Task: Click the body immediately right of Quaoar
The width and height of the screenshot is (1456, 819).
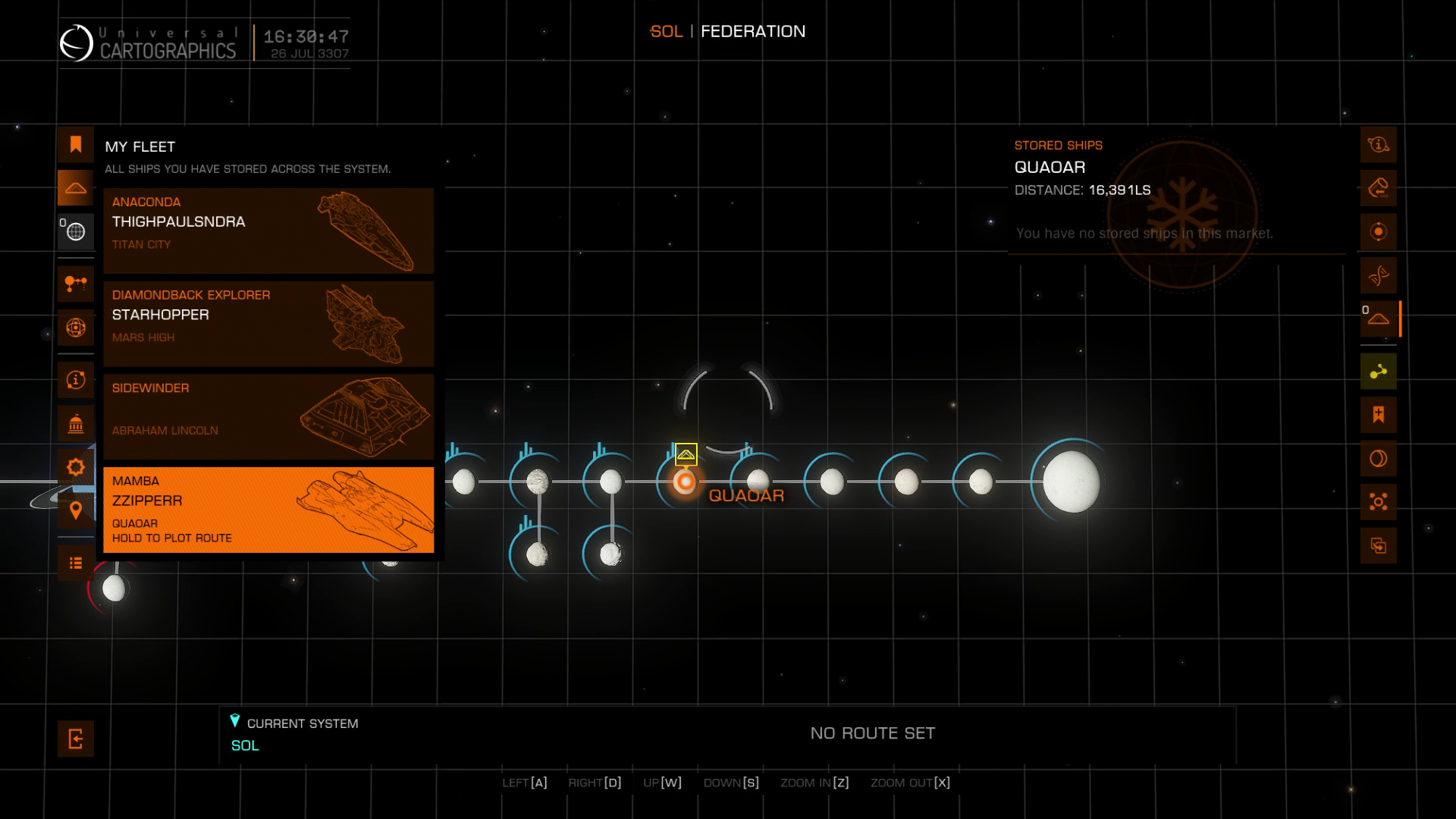Action: click(x=758, y=482)
